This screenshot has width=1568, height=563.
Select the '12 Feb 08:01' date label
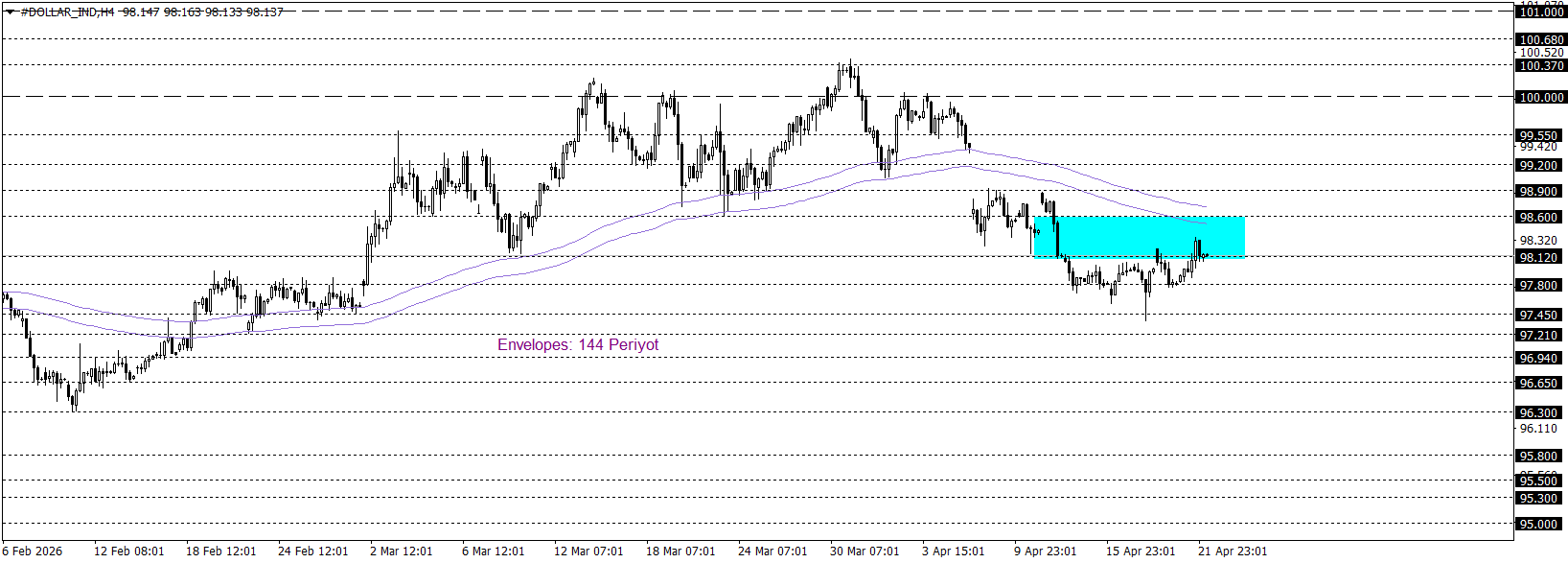click(x=128, y=551)
